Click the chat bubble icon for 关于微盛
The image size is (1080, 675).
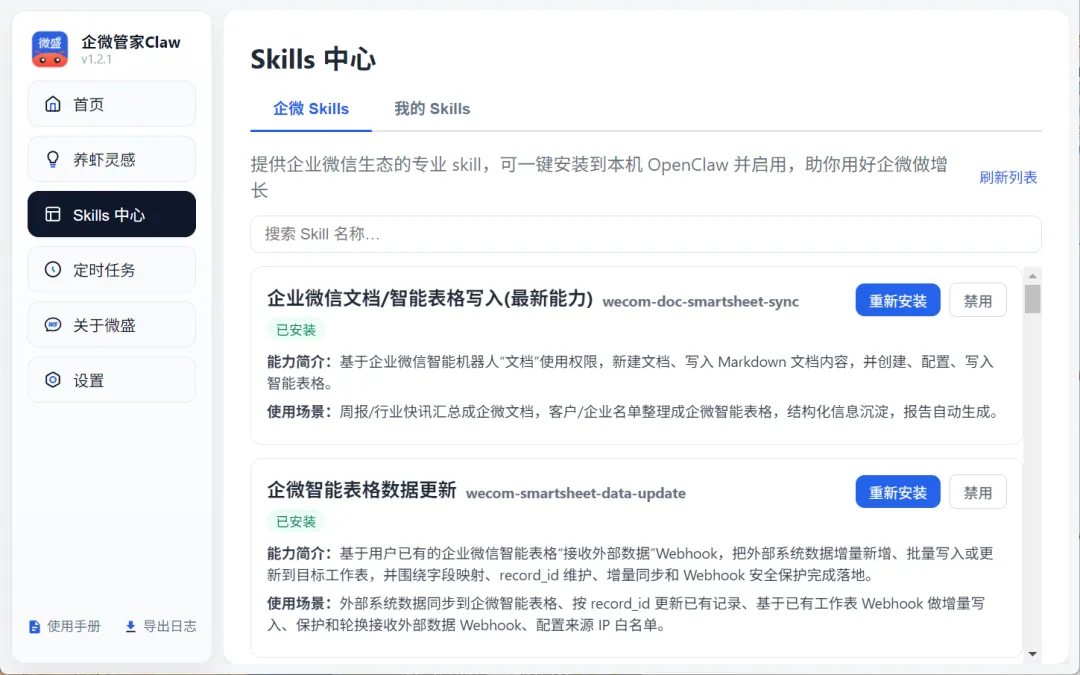point(53,324)
